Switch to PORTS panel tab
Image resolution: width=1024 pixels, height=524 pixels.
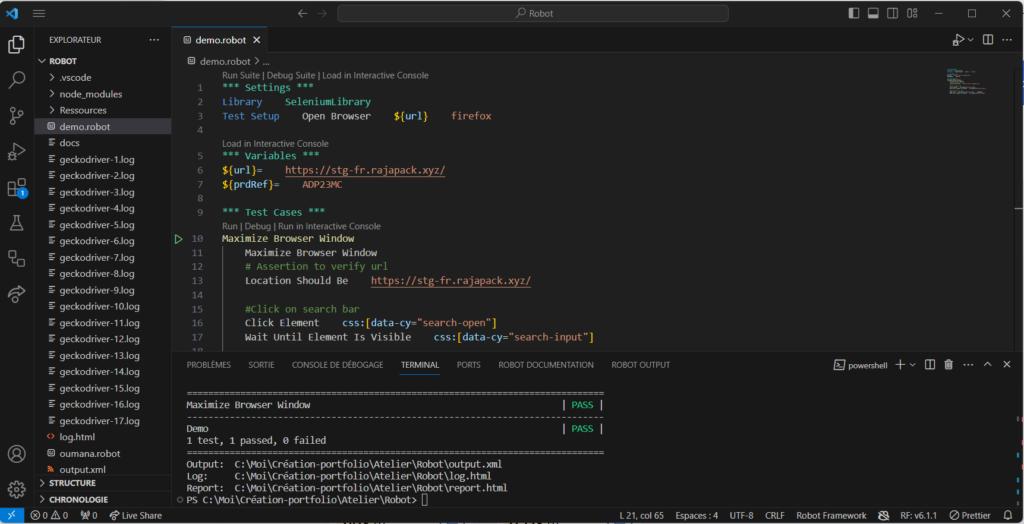[x=469, y=365]
